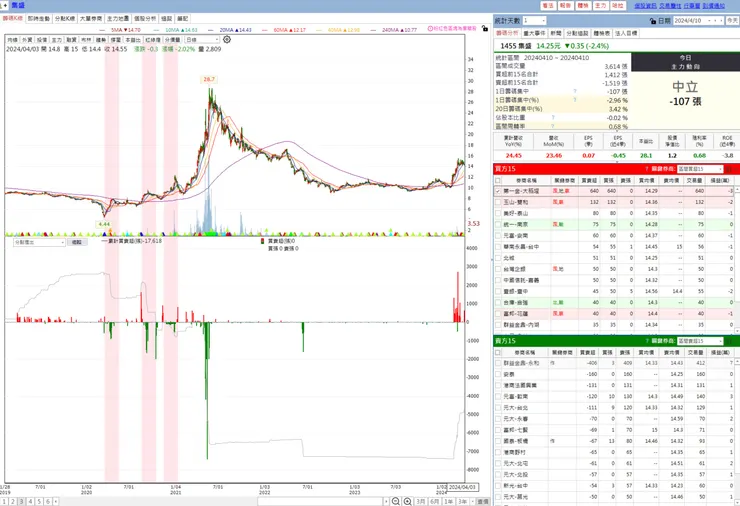
Task: Click help icon beside 1日籌碼集中
Action: pyautogui.click(x=575, y=91)
